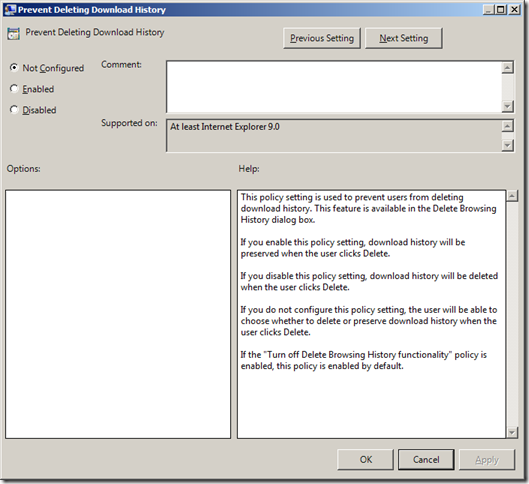Click the Supported on text box
Image resolution: width=529 pixels, height=484 pixels.
click(x=334, y=136)
